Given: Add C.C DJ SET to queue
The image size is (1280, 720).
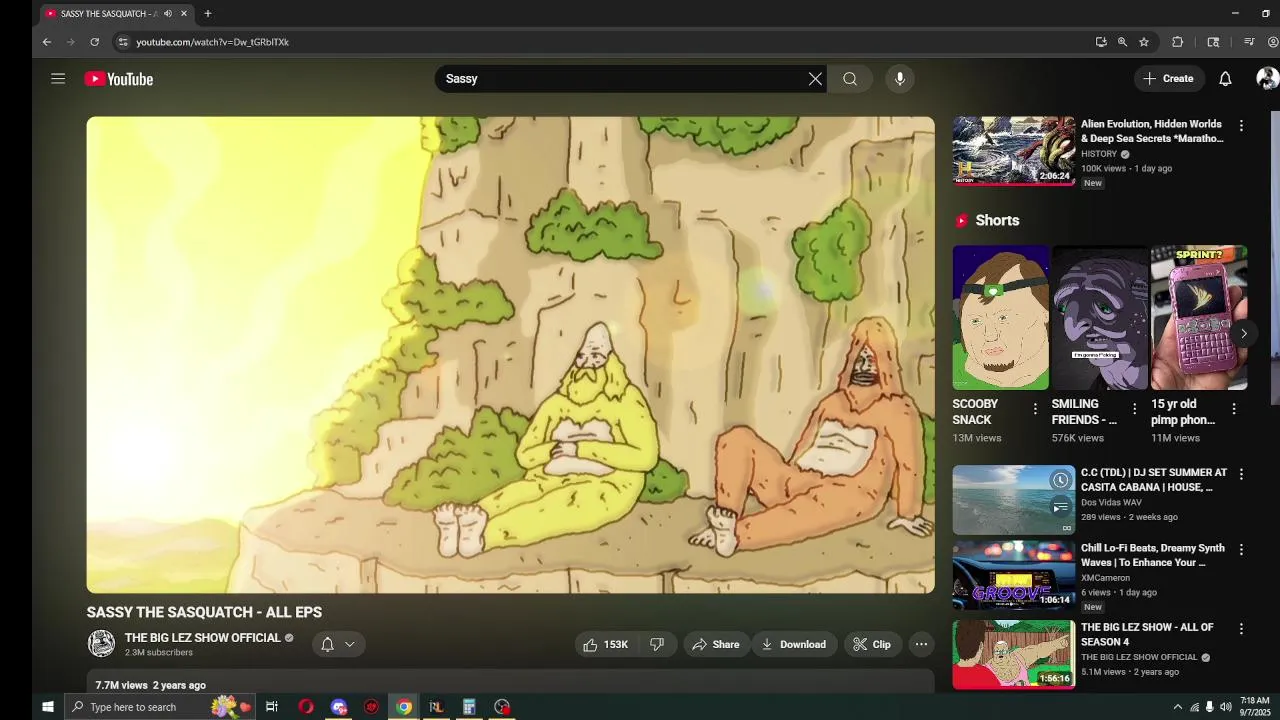Looking at the screenshot, I should click(1060, 508).
